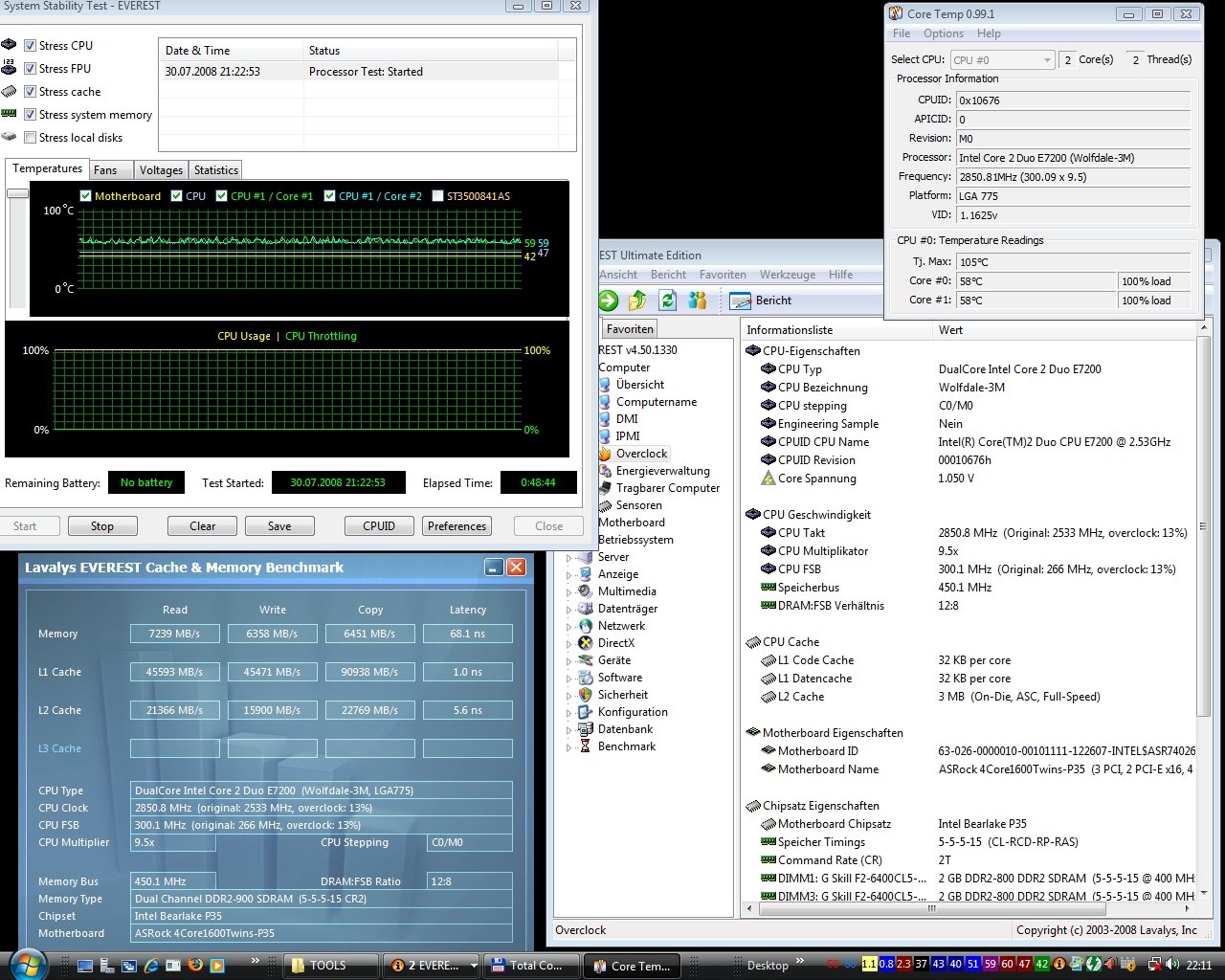Uncheck the Stress cache checkbox
Image resolution: width=1225 pixels, height=980 pixels.
click(x=30, y=91)
